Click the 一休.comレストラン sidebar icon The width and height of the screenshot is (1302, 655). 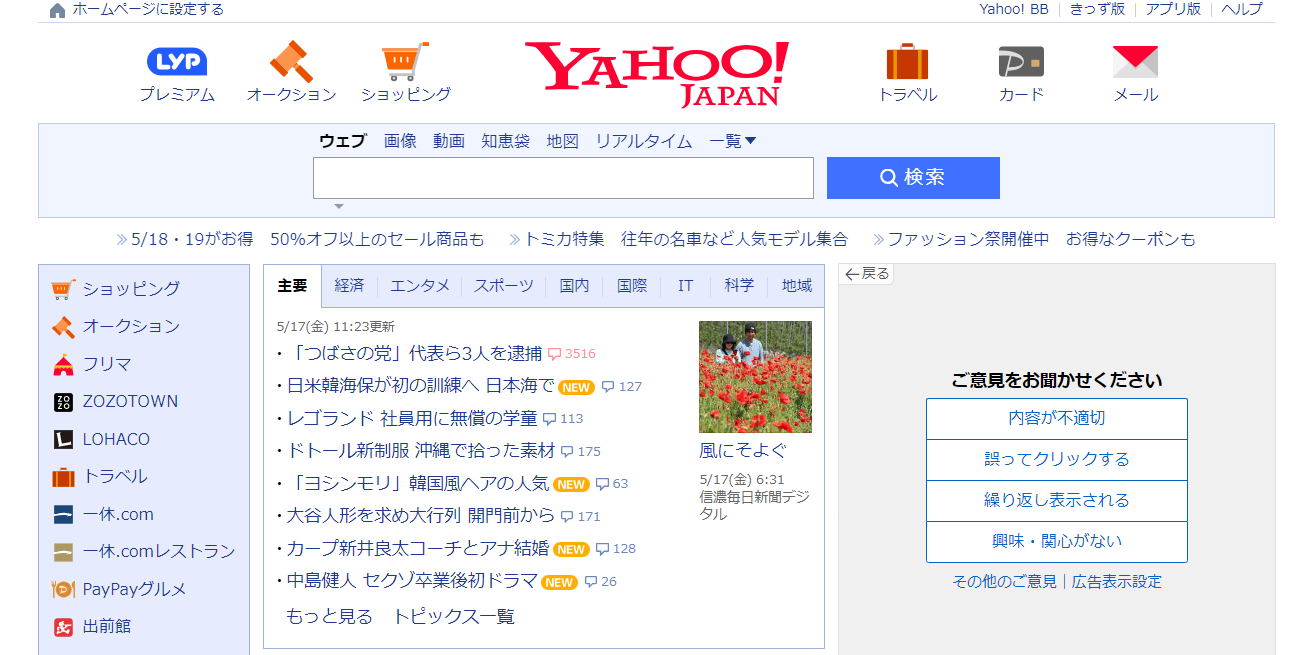[x=63, y=552]
